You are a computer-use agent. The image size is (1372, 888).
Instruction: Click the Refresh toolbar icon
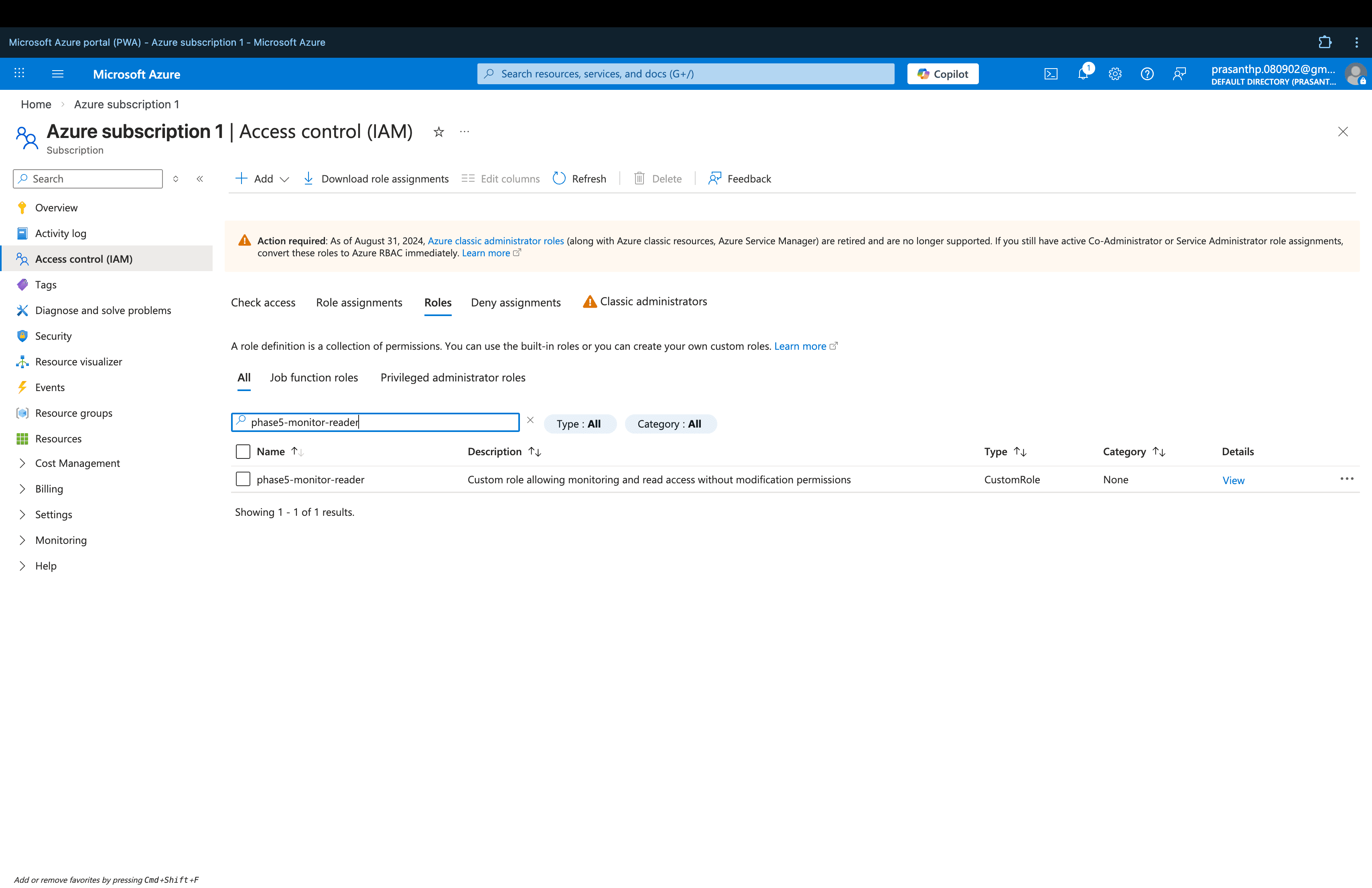pyautogui.click(x=559, y=178)
